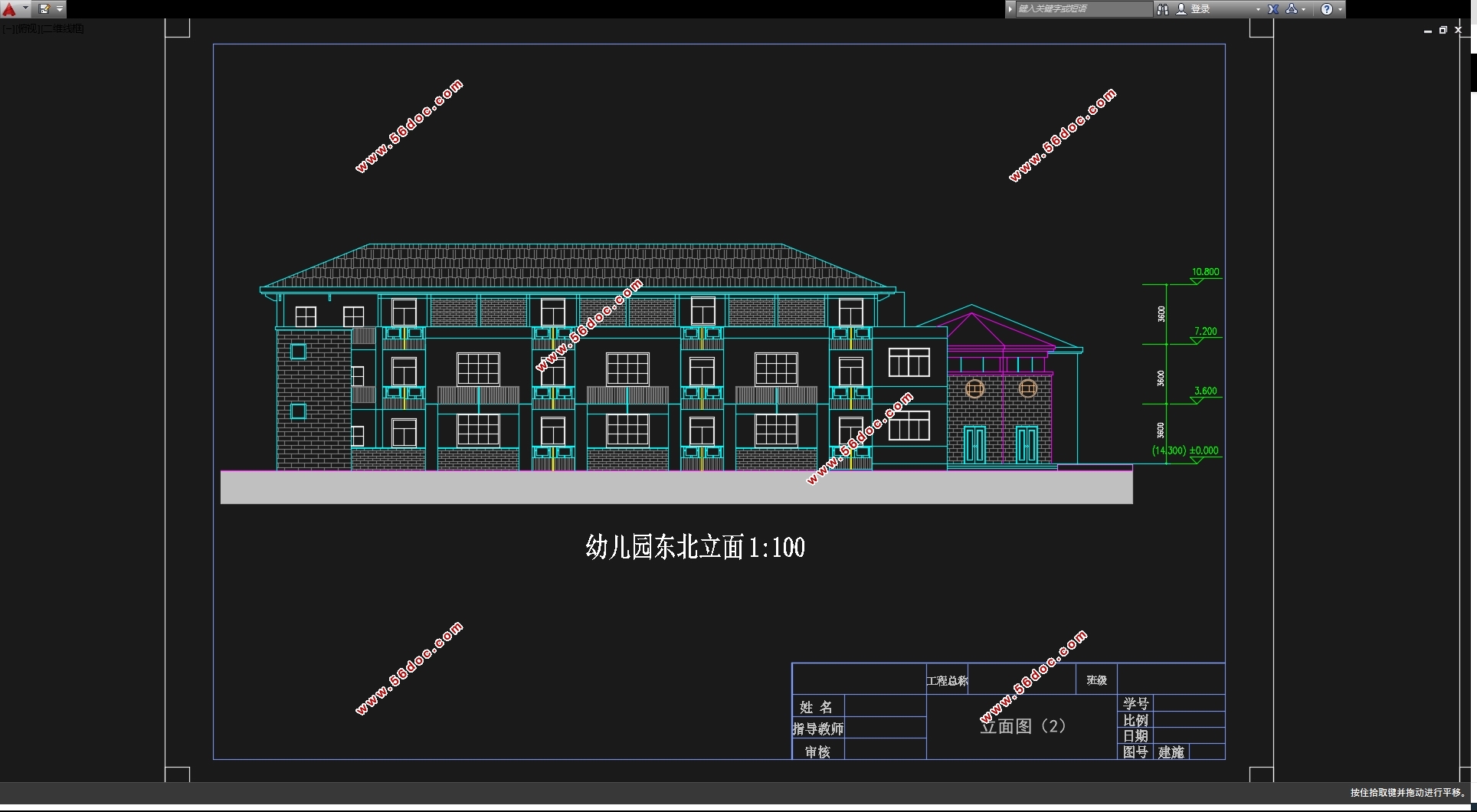Click the 立面图 (2) title block text

[1022, 726]
